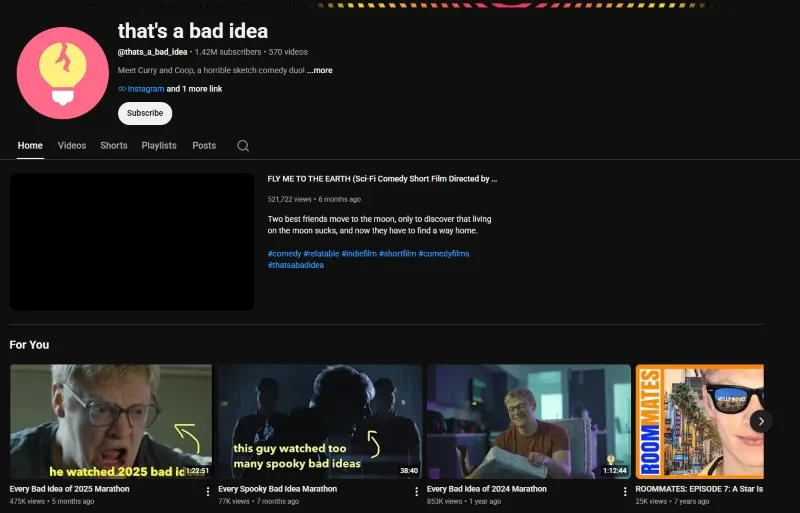Click title 'Every Bad Idea of 2025 Marathon'
The width and height of the screenshot is (800, 513).
(69, 489)
